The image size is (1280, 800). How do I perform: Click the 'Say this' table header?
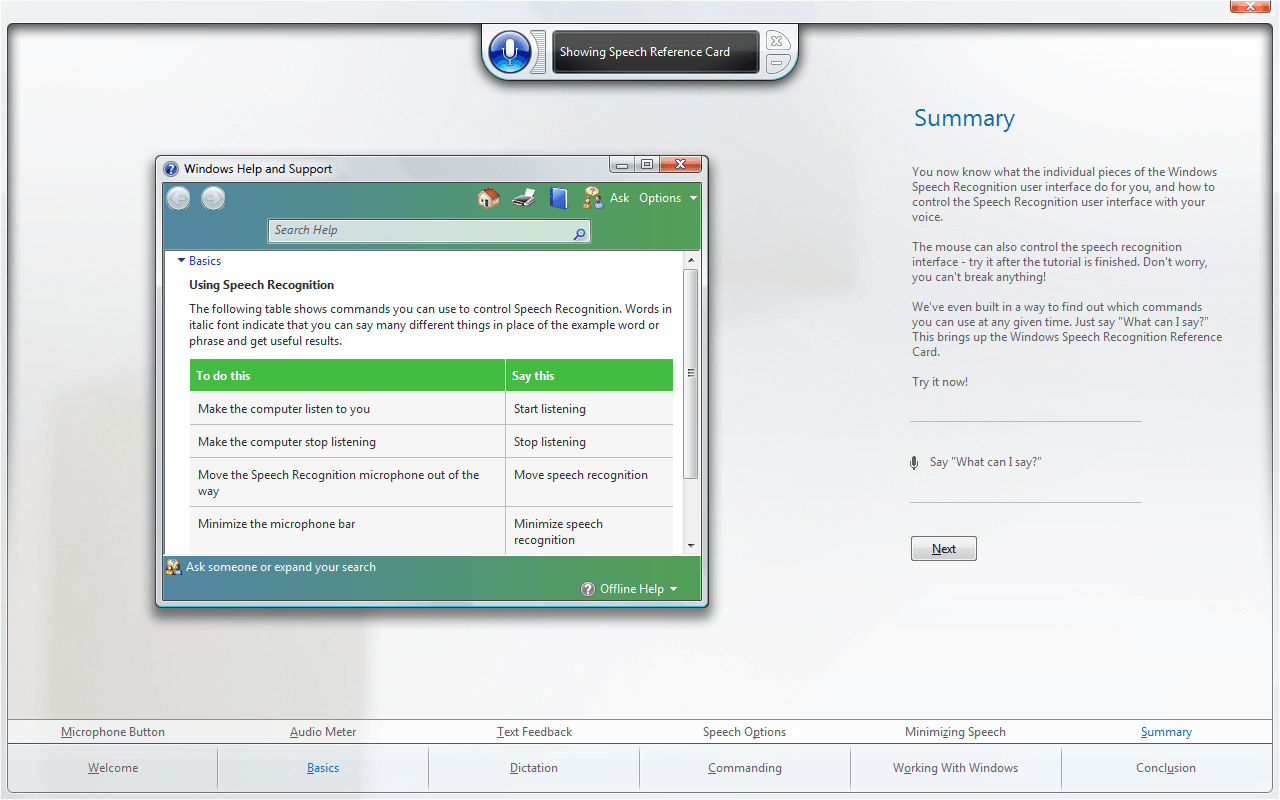click(x=589, y=376)
